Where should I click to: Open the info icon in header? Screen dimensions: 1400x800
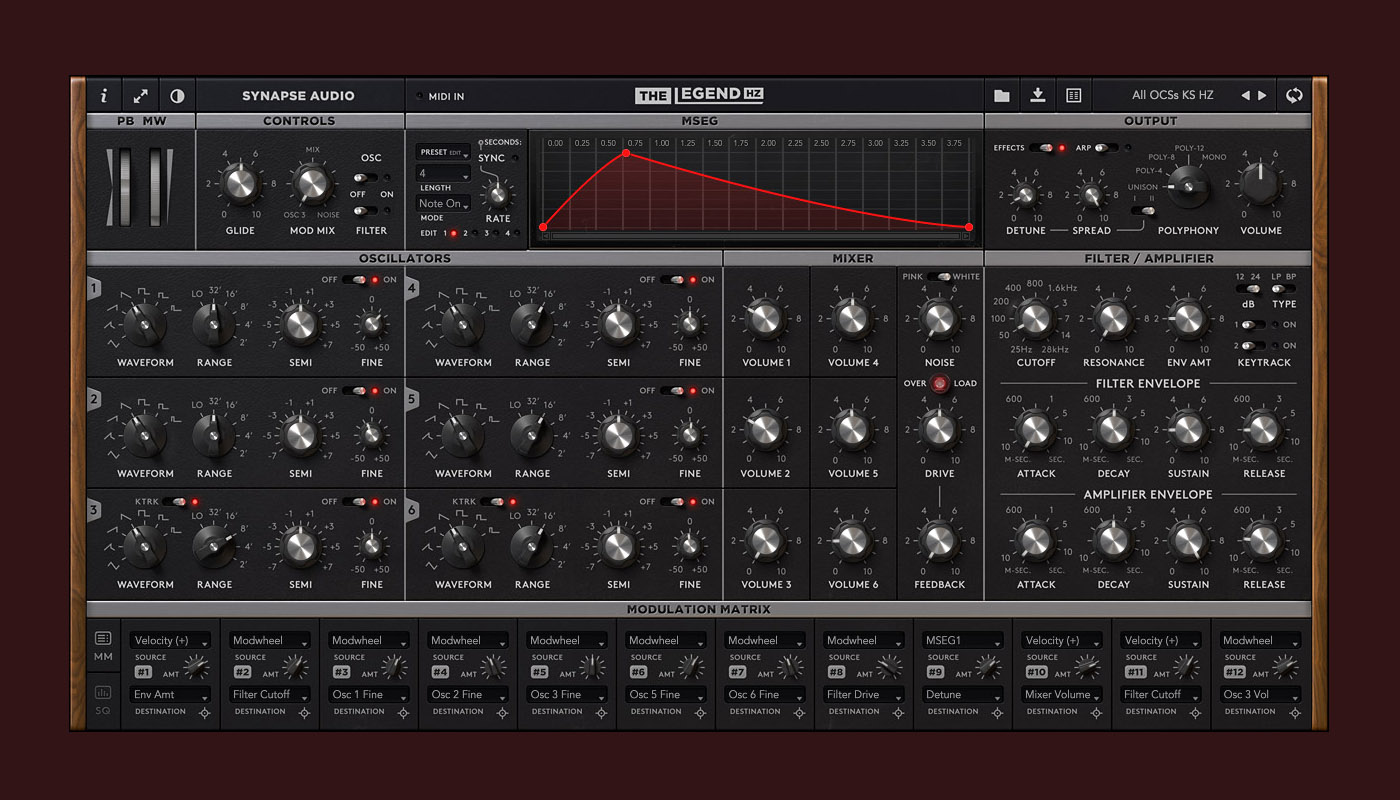click(104, 96)
